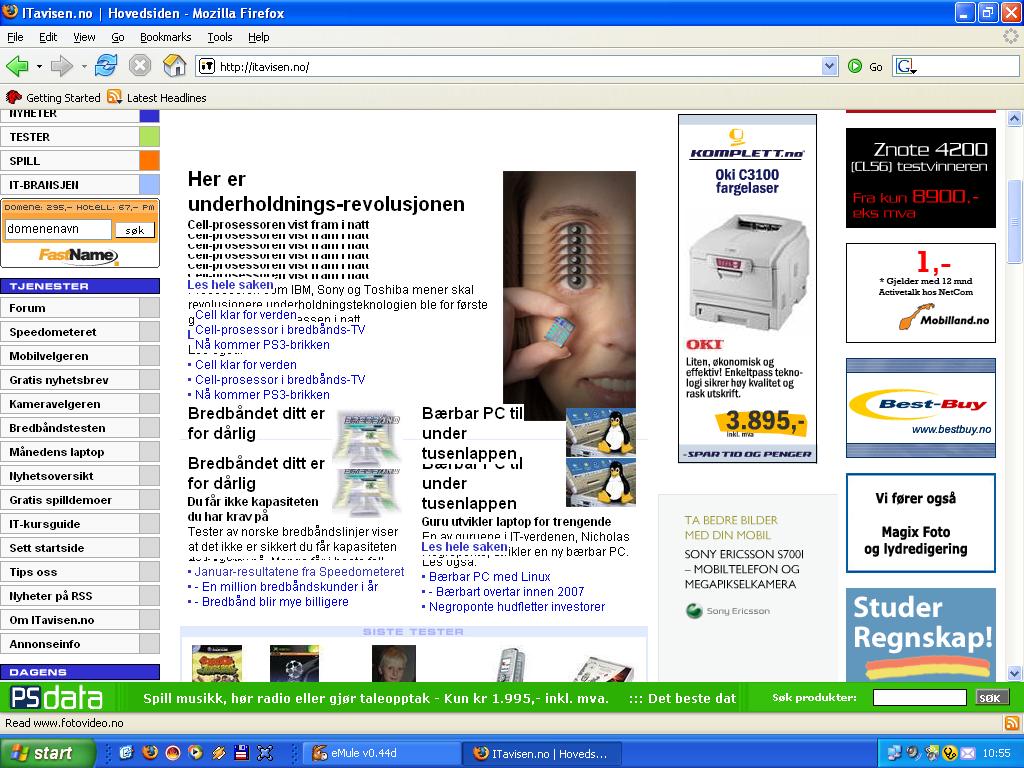Open the Speedometeret link in sidebar
Viewport: 1024px width, 768px height.
click(80, 332)
